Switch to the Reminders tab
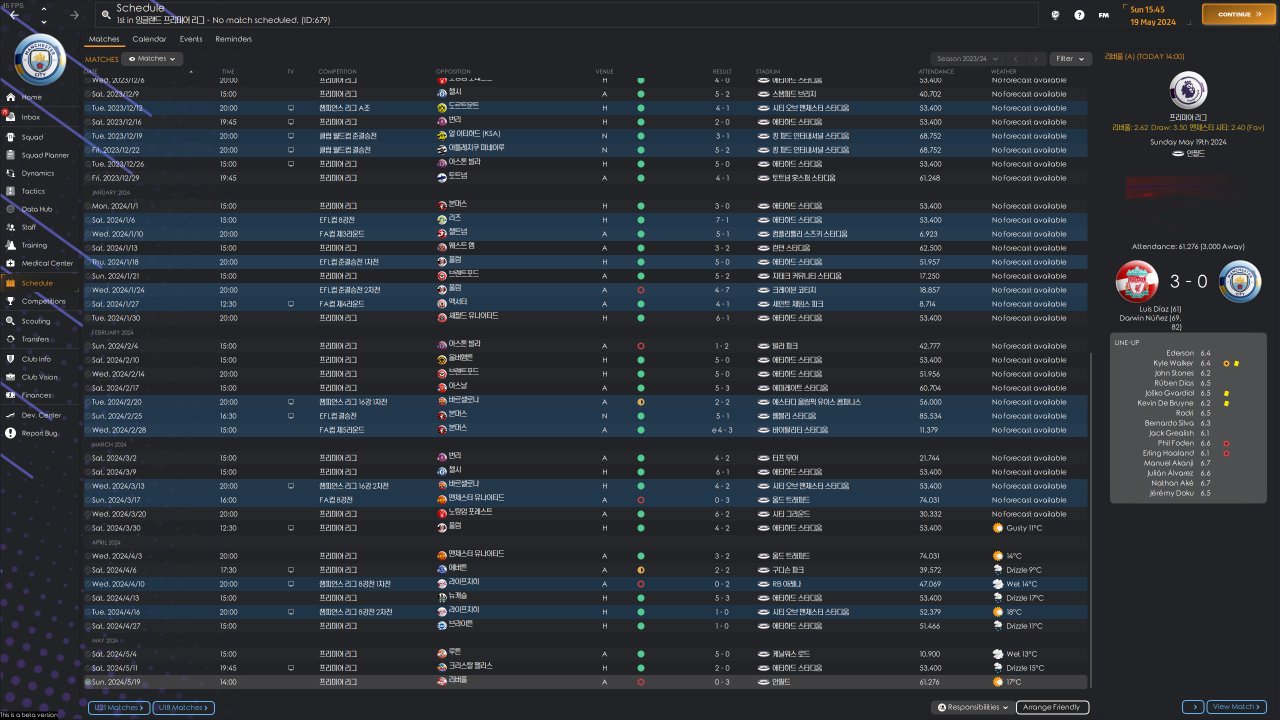Image resolution: width=1280 pixels, height=720 pixels. click(233, 39)
